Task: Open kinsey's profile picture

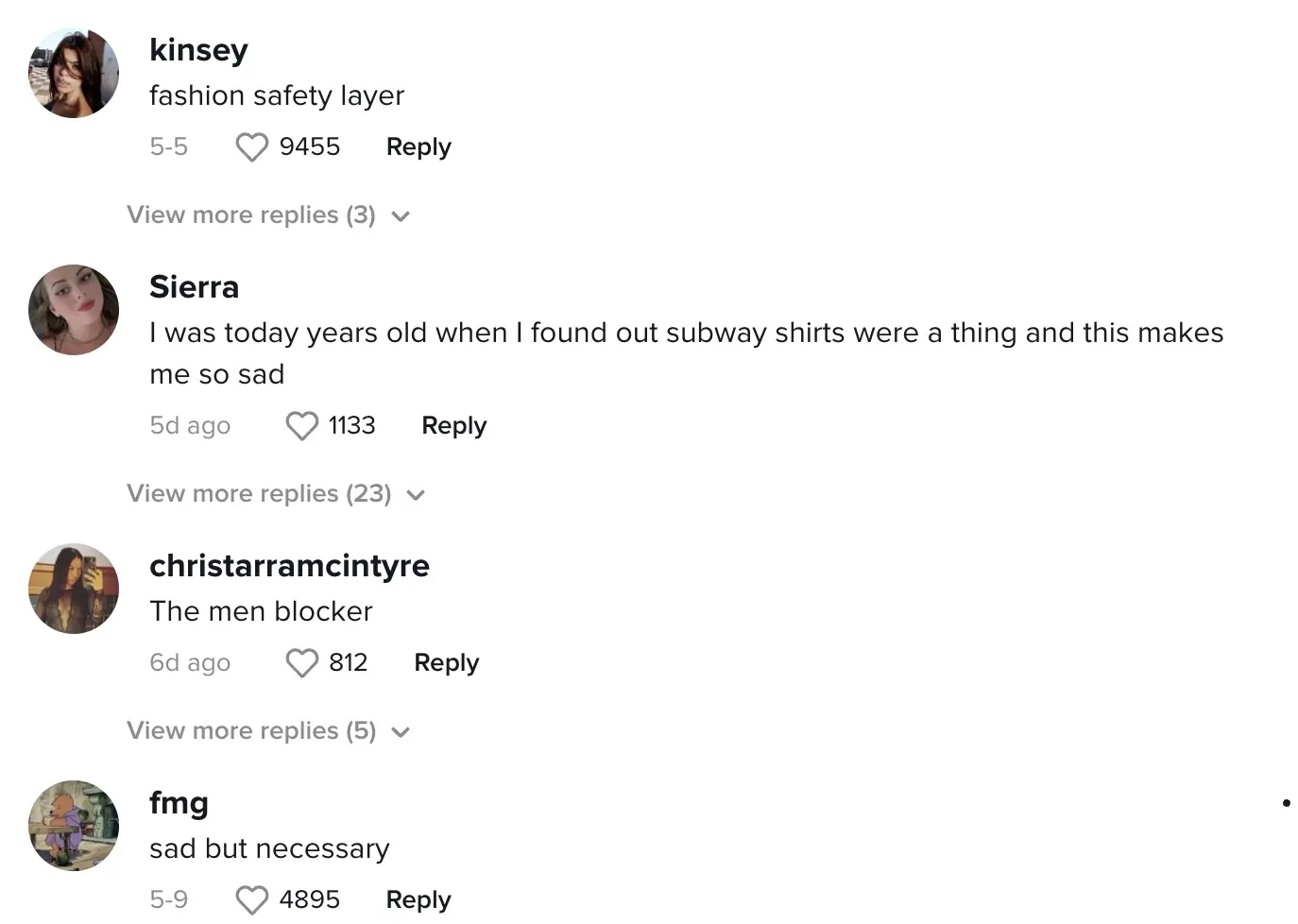Action: pyautogui.click(x=74, y=73)
